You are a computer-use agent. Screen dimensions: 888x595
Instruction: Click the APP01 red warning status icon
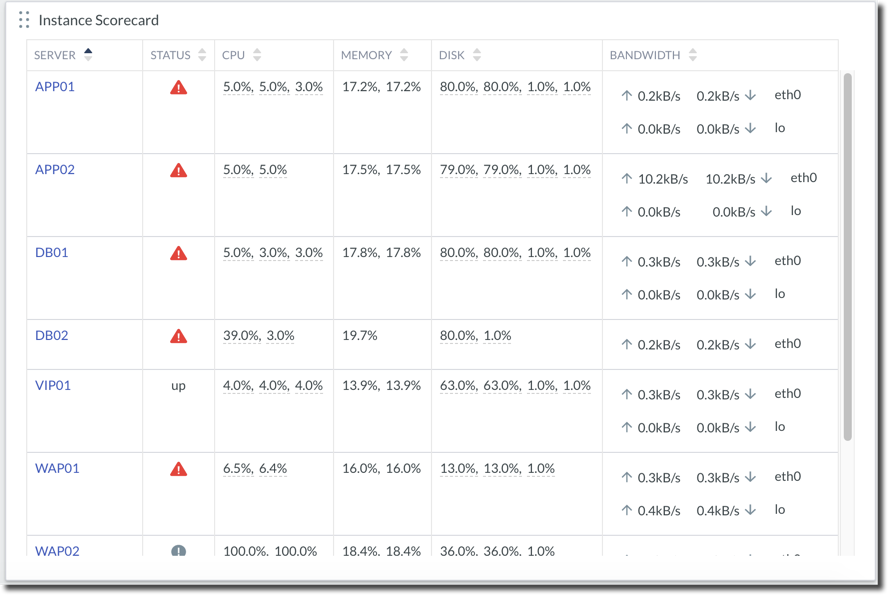(179, 88)
